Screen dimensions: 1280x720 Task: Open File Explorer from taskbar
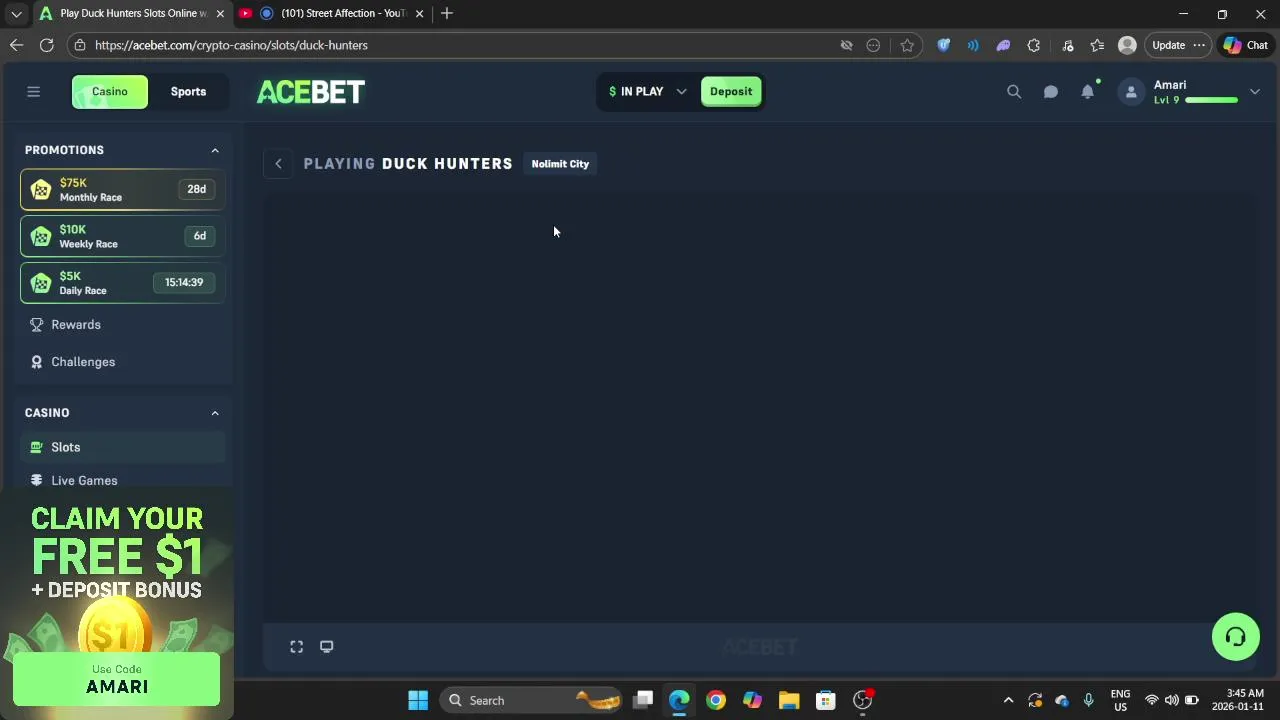[x=789, y=700]
